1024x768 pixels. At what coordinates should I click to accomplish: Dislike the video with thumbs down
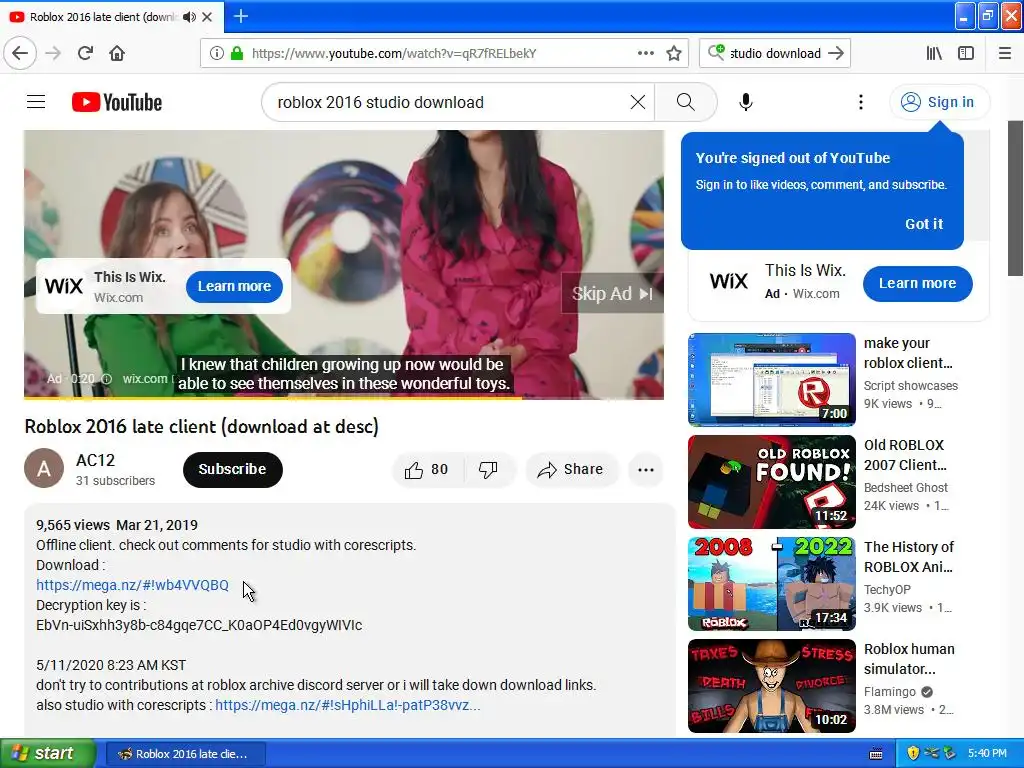[x=489, y=470]
